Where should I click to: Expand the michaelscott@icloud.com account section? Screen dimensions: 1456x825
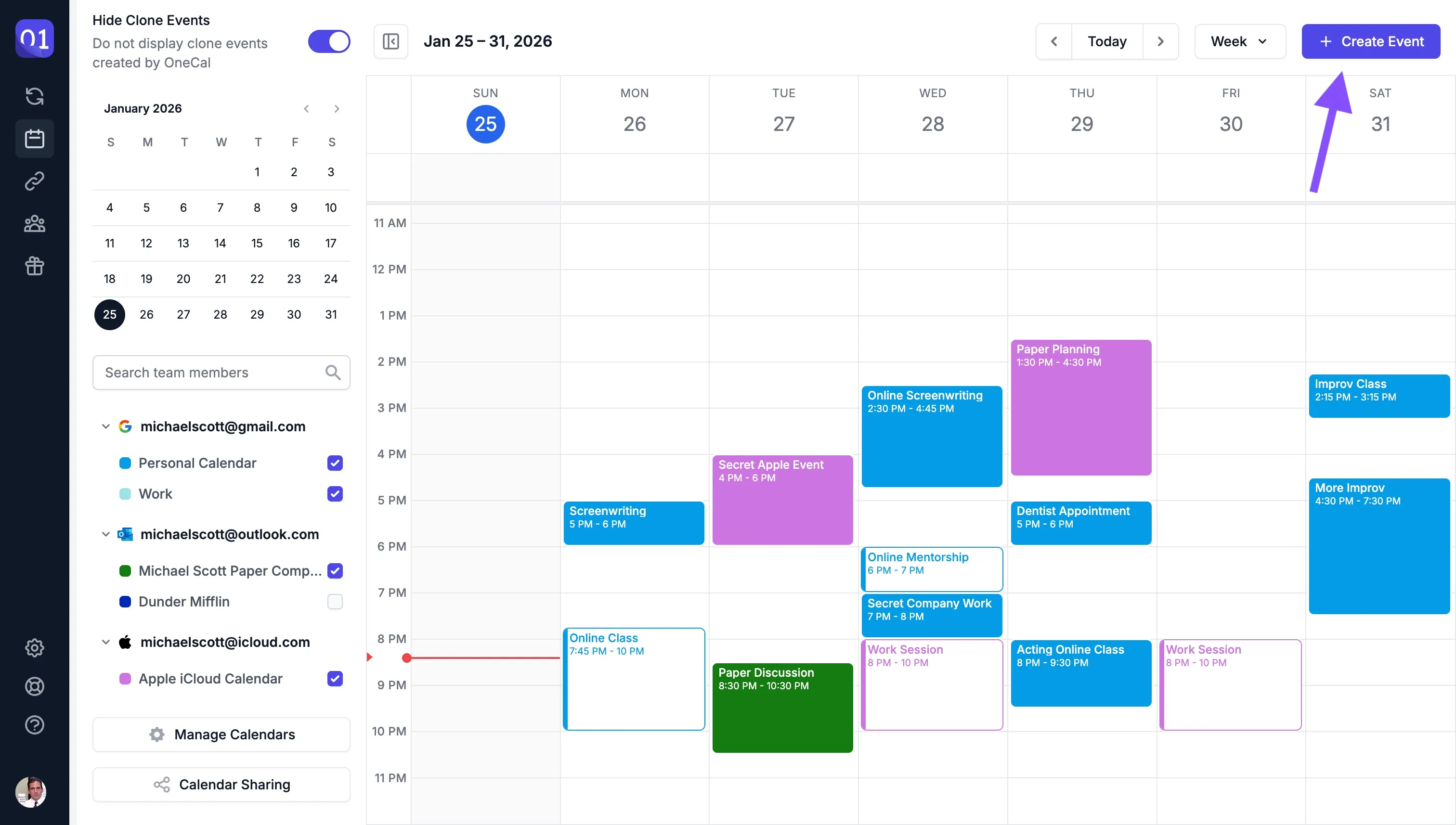pos(105,642)
